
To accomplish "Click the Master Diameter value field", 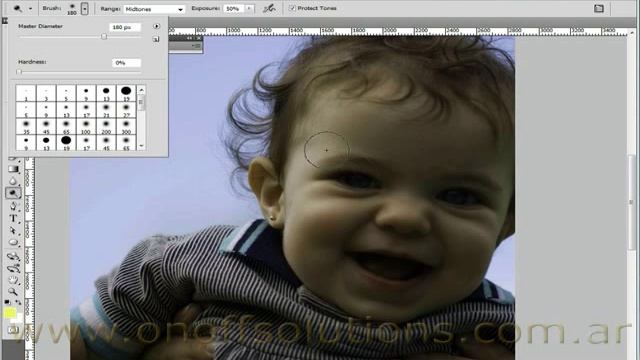I will pyautogui.click(x=125, y=27).
